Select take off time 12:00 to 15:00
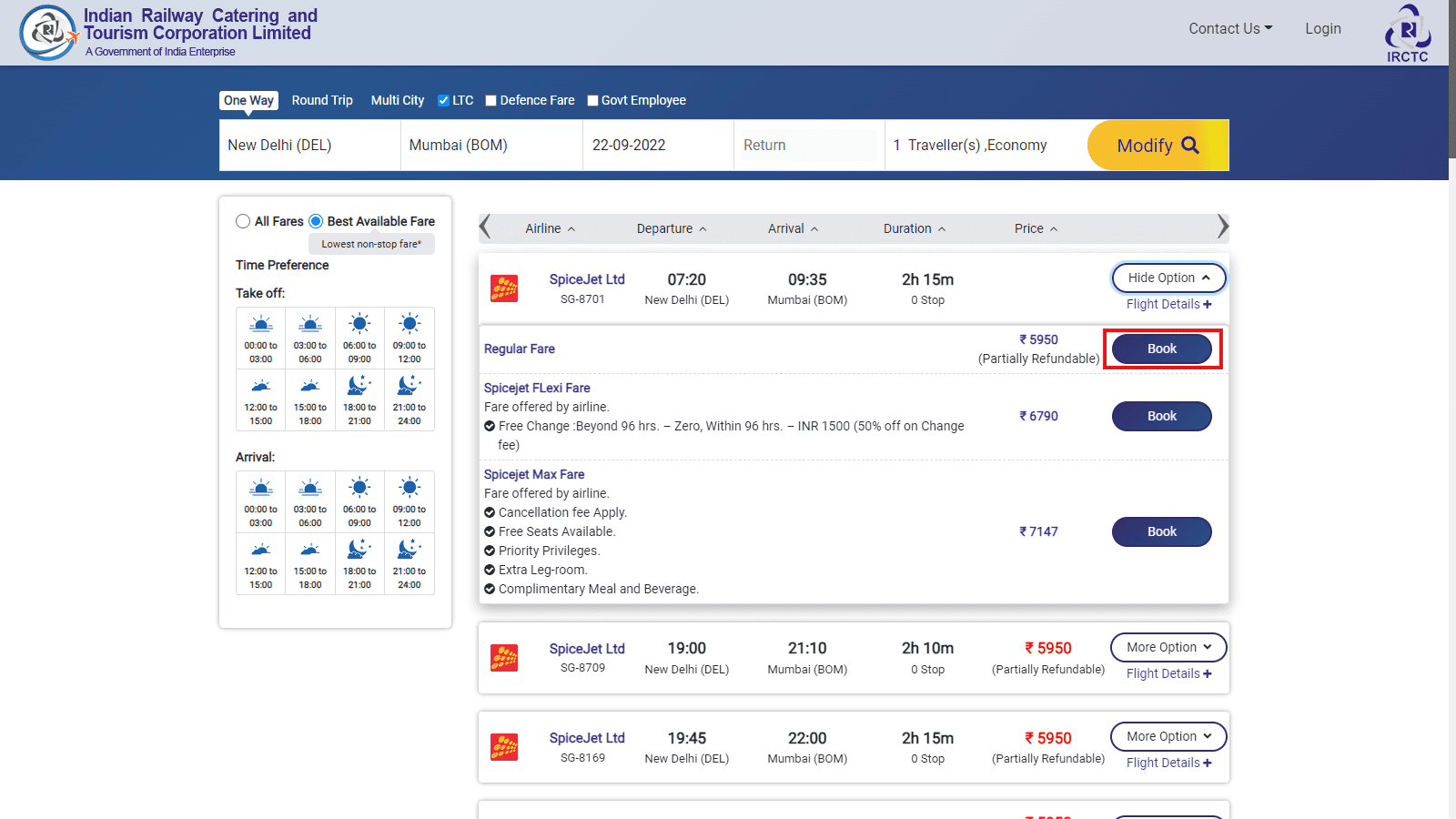1456x819 pixels. coord(261,399)
